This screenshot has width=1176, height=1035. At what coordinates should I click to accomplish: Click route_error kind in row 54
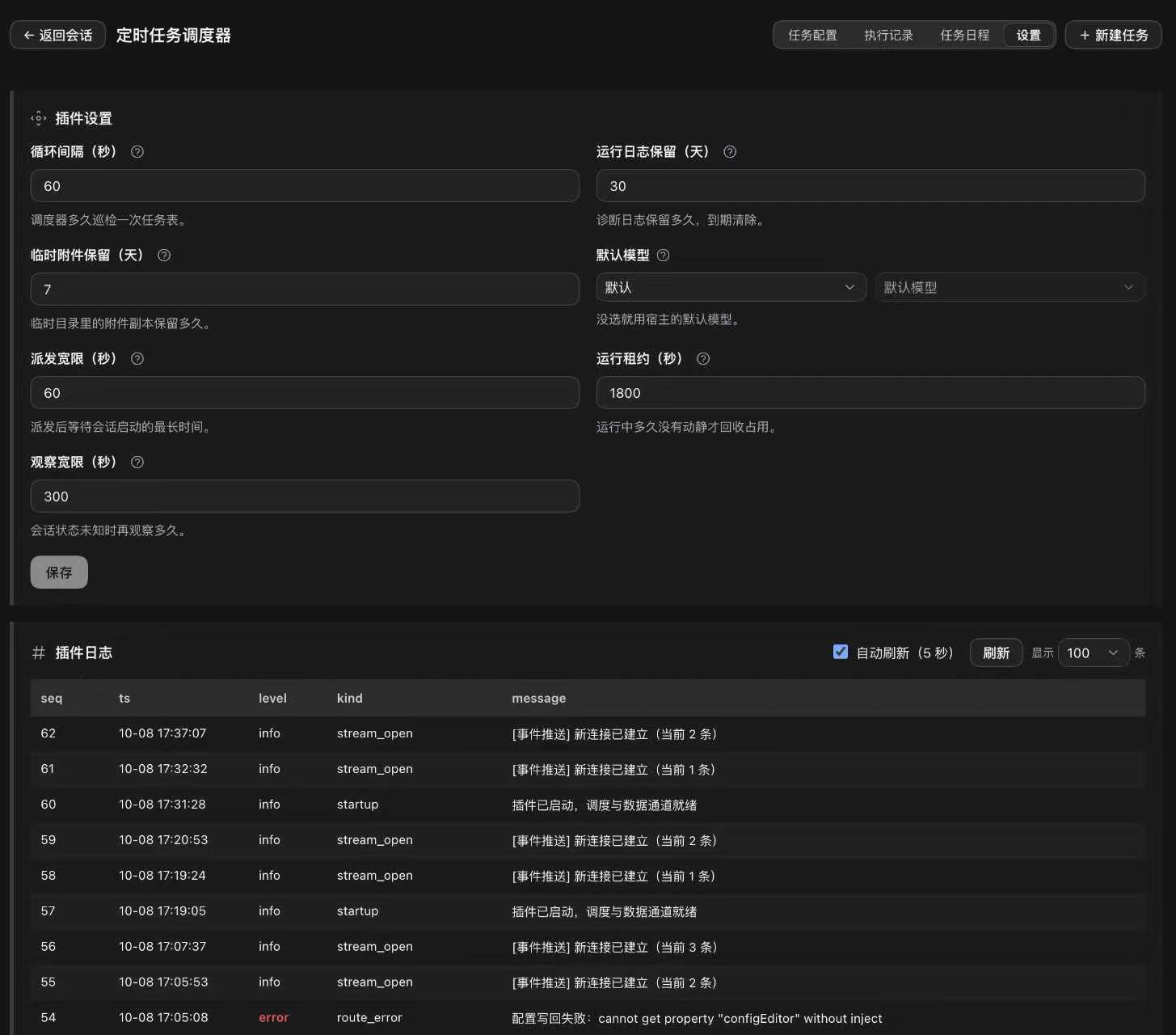(x=369, y=1018)
